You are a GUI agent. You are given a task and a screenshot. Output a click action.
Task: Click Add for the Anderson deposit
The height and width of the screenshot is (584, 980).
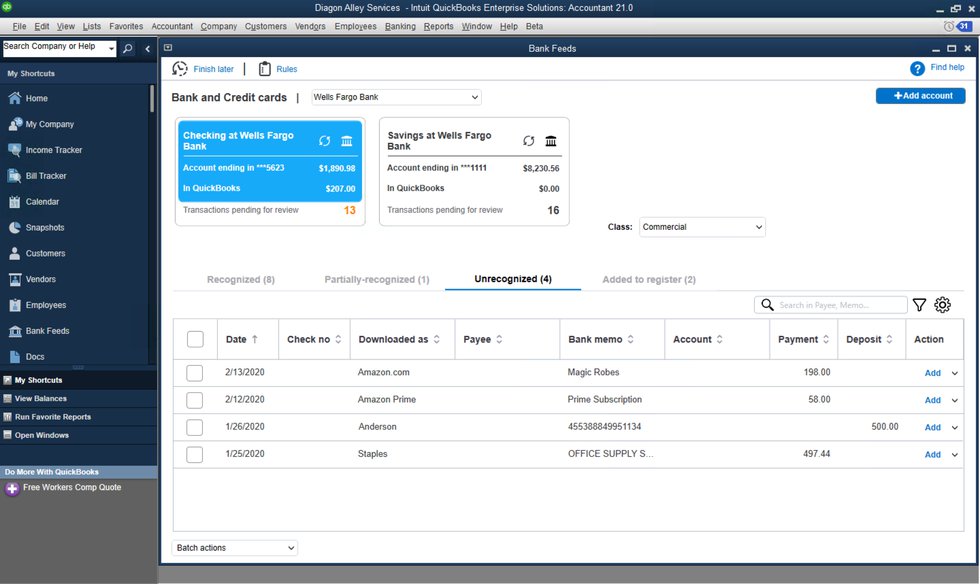click(x=932, y=427)
